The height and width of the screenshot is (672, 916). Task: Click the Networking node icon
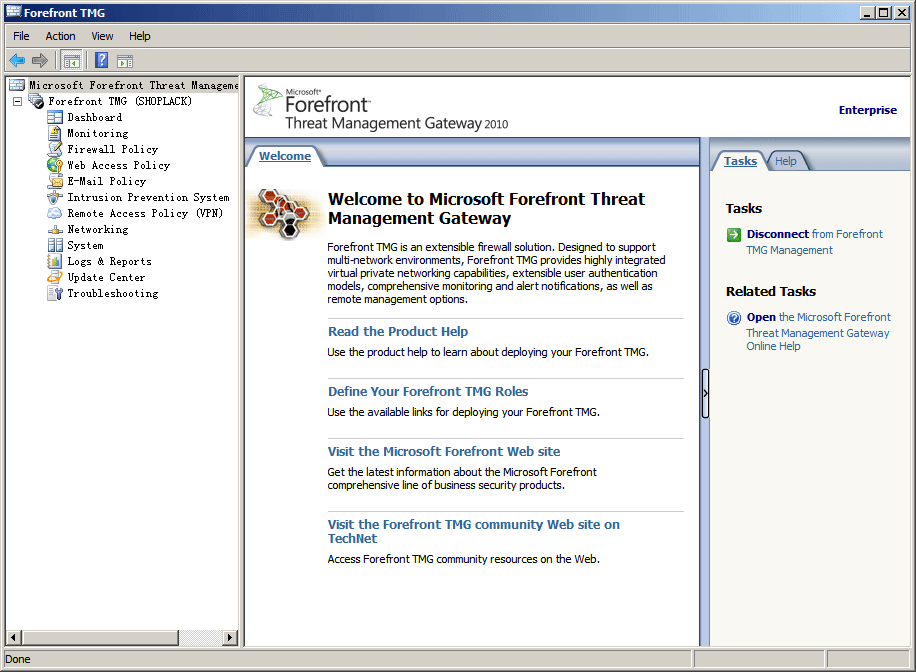pyautogui.click(x=55, y=230)
